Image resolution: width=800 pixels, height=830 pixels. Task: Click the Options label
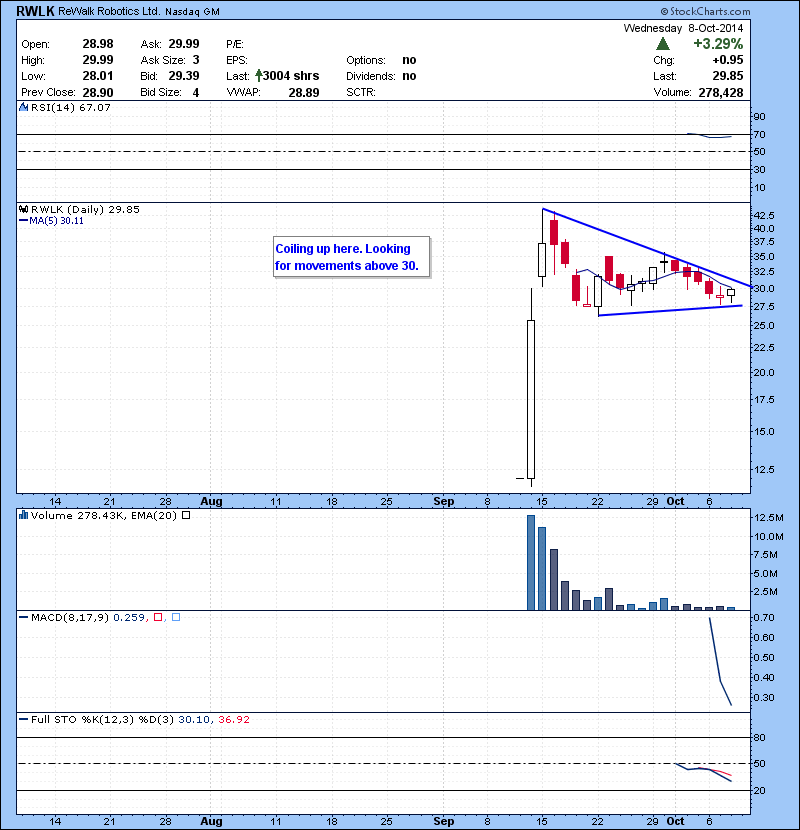tap(366, 60)
